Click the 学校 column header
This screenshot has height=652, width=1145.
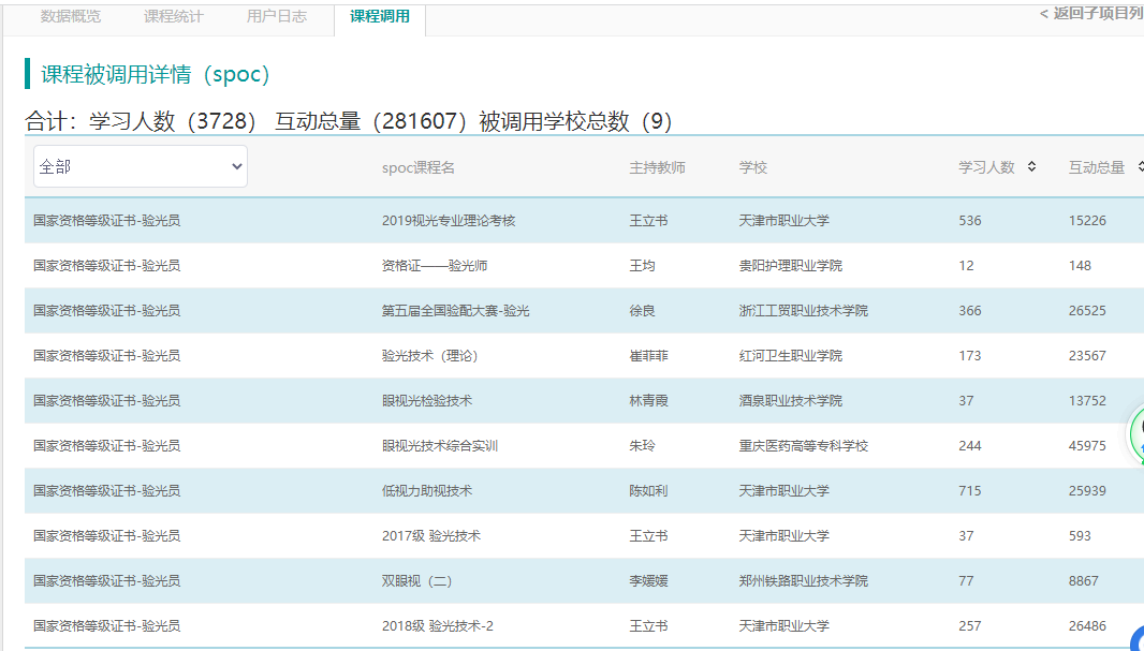(753, 167)
